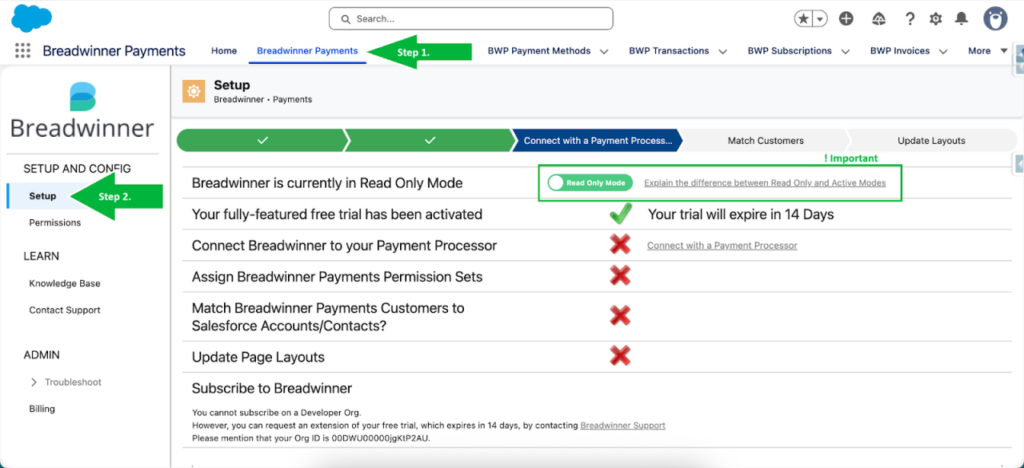
Task: Open the user profile avatar
Action: pyautogui.click(x=996, y=18)
